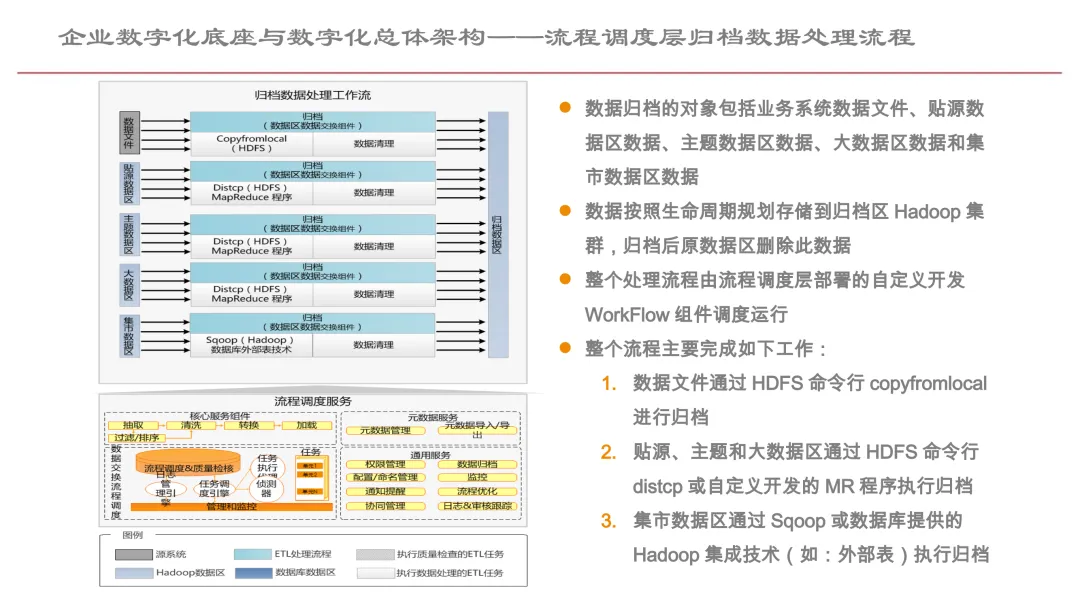Click the 执行质量检查的ETL任务 legend swatch
The image size is (1080, 607).
tap(375, 554)
